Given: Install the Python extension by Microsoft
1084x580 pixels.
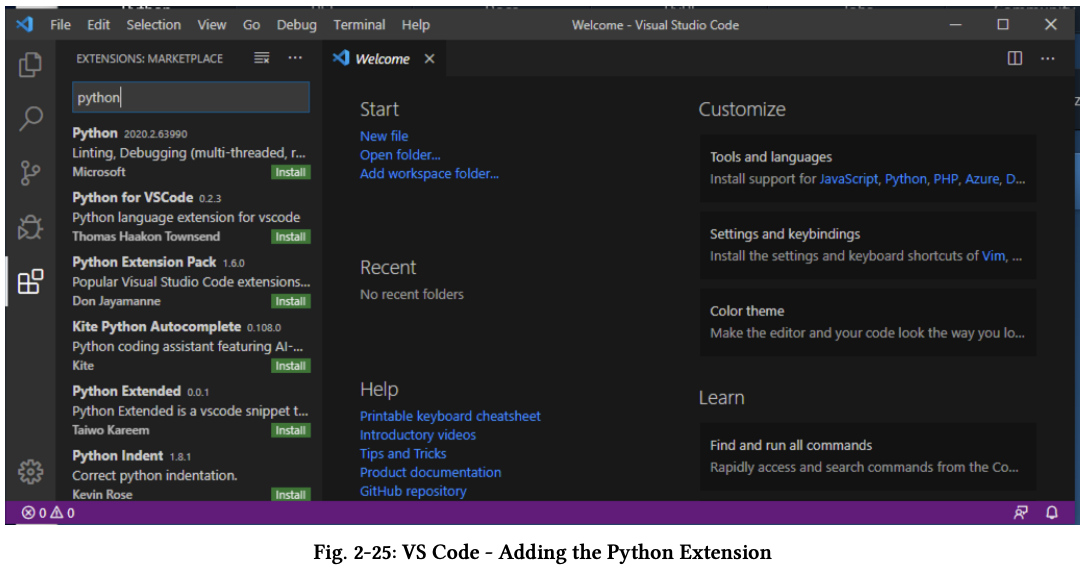Looking at the screenshot, I should (289, 172).
